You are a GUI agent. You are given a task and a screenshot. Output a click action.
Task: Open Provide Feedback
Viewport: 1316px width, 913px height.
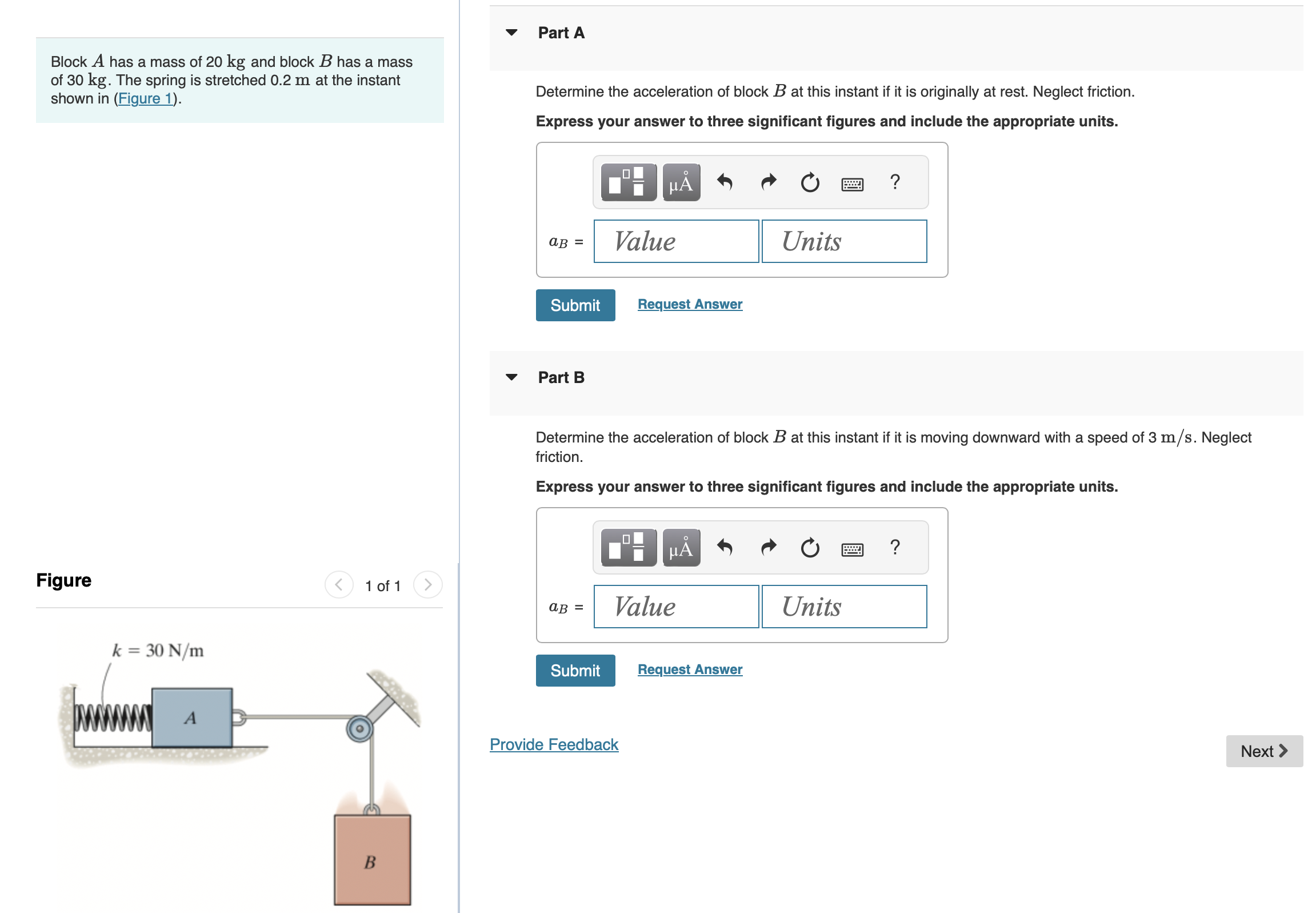[x=553, y=744]
